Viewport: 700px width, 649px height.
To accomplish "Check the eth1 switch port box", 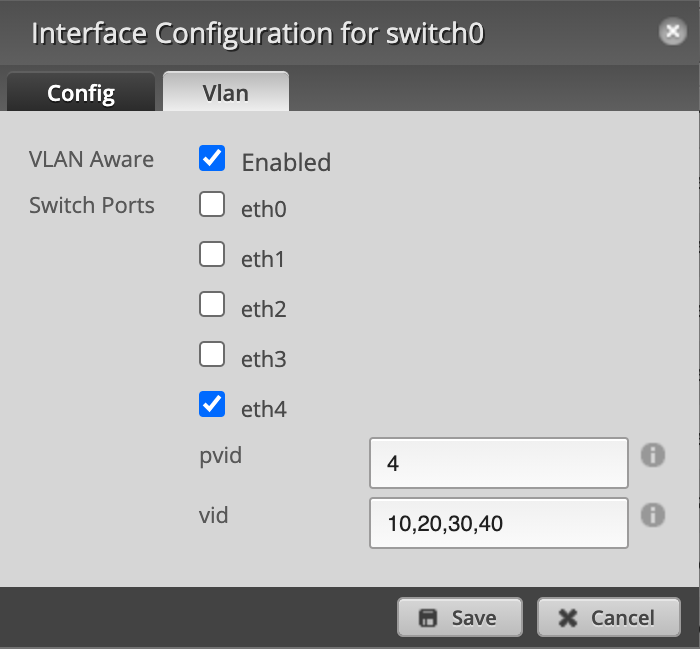I will coord(212,254).
